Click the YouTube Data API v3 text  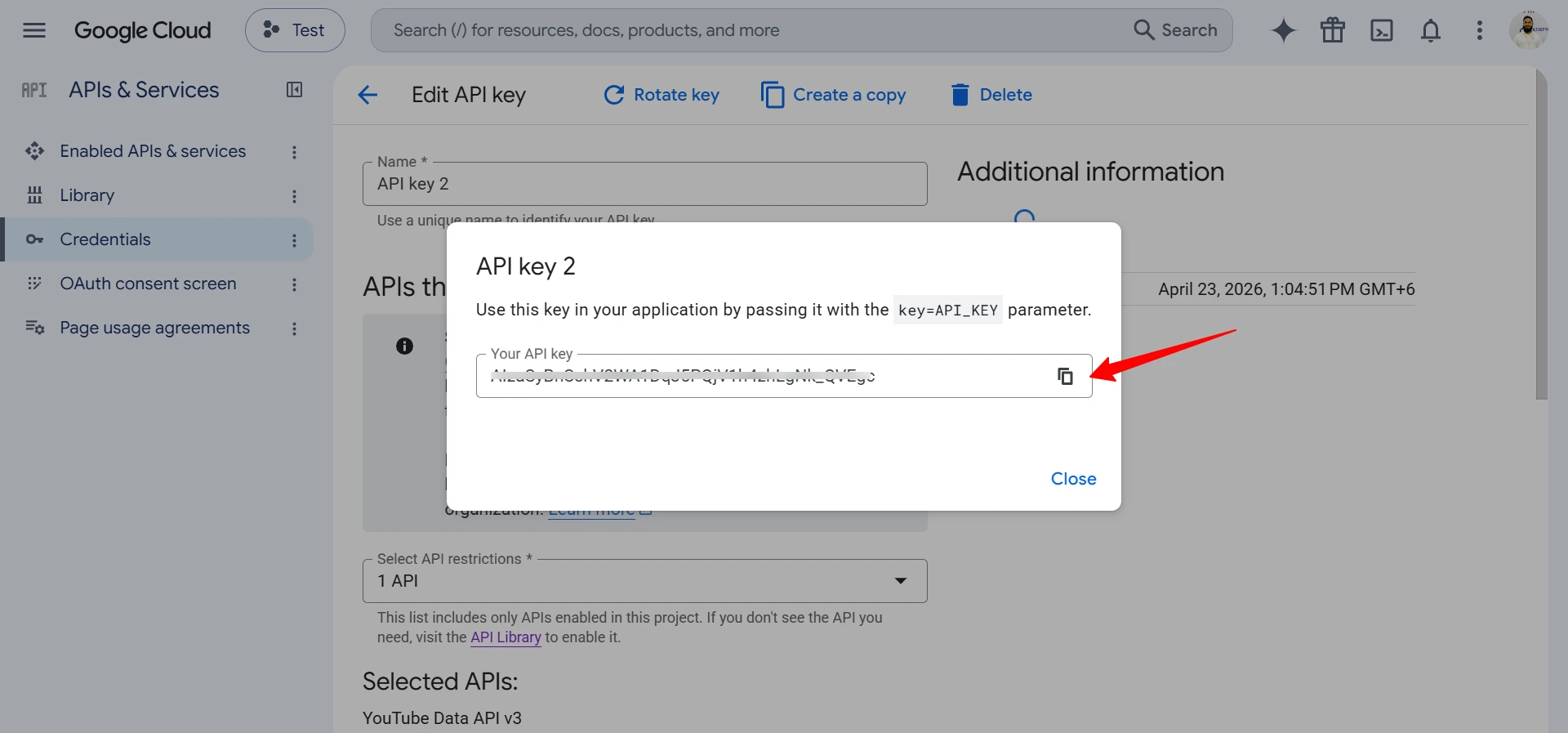point(442,718)
